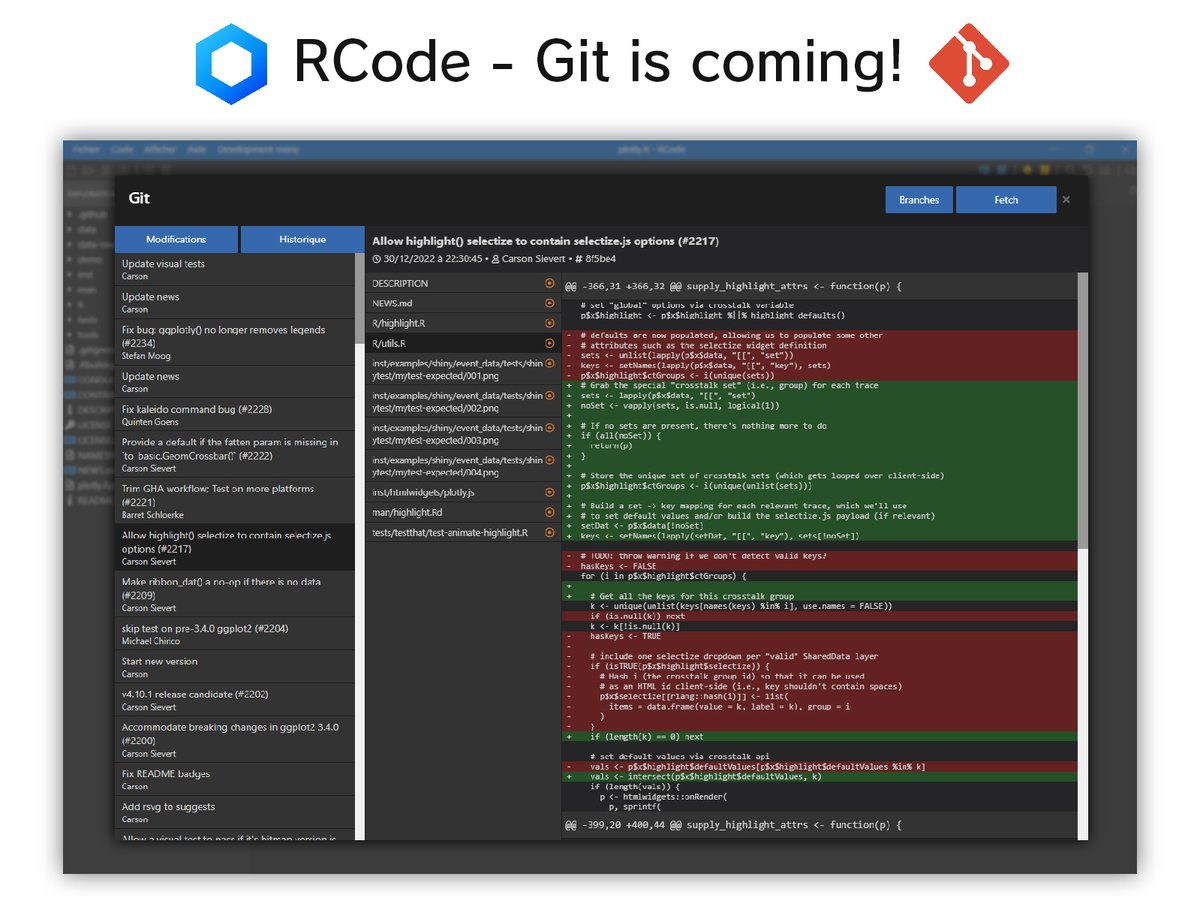Select the 'skip test on pre-3.4.0 ggplot2' commit
The image size is (1200, 919).
235,634
